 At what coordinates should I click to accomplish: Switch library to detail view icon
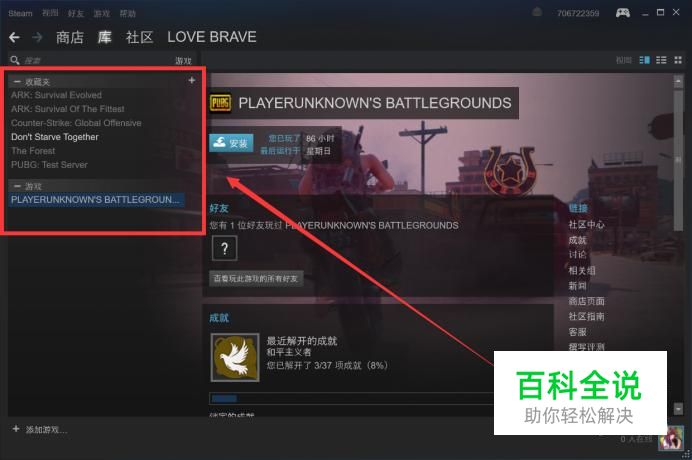pyautogui.click(x=644, y=60)
